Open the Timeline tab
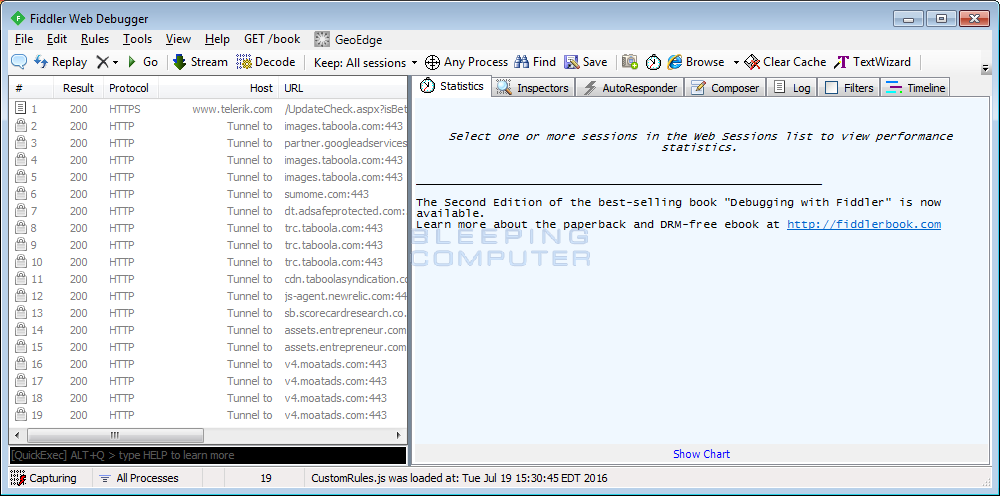The image size is (1000, 496). tap(915, 87)
